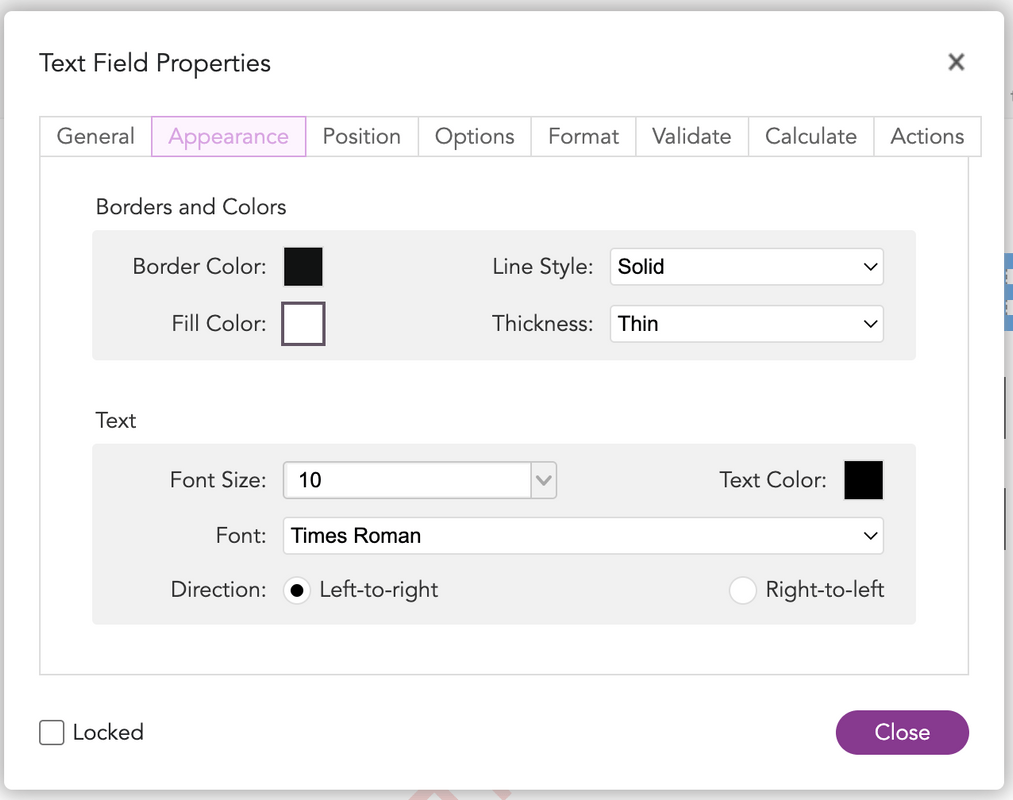
Task: Switch to the Validate tab
Action: click(692, 136)
